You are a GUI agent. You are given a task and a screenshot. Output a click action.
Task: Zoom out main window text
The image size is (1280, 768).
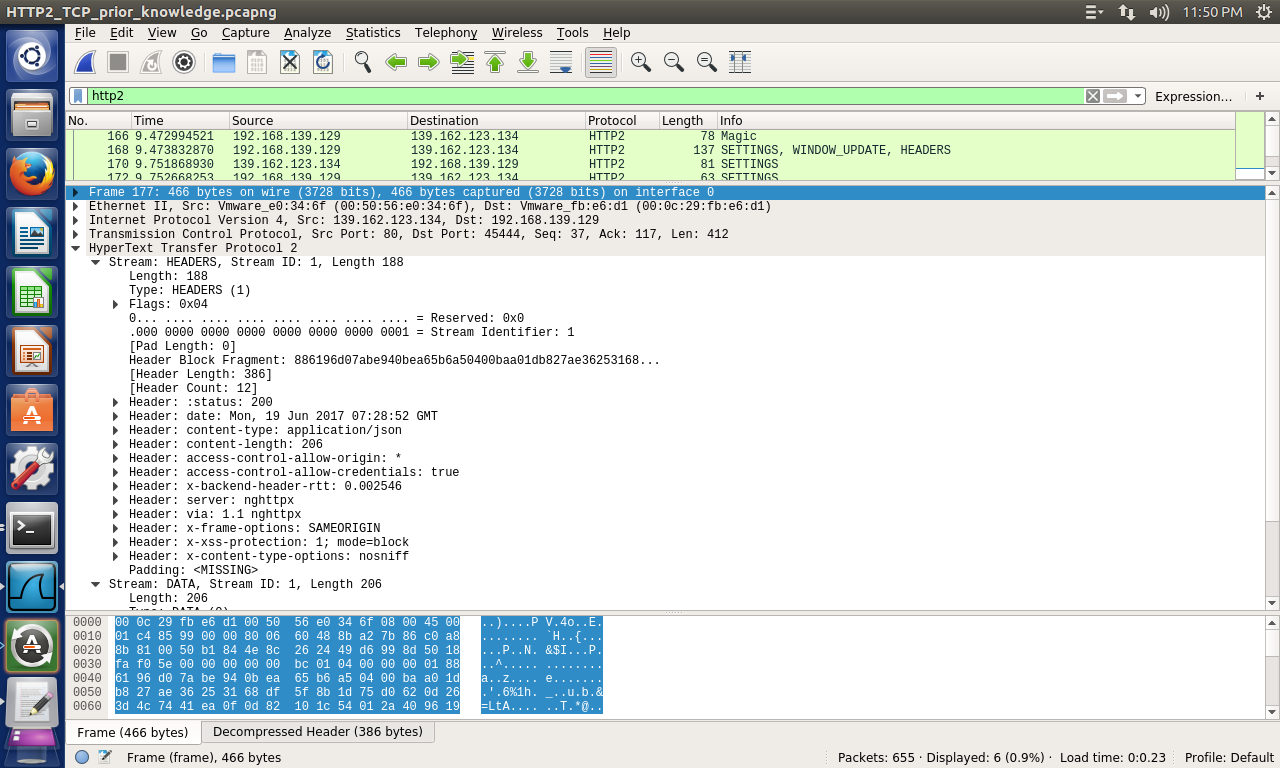[674, 62]
